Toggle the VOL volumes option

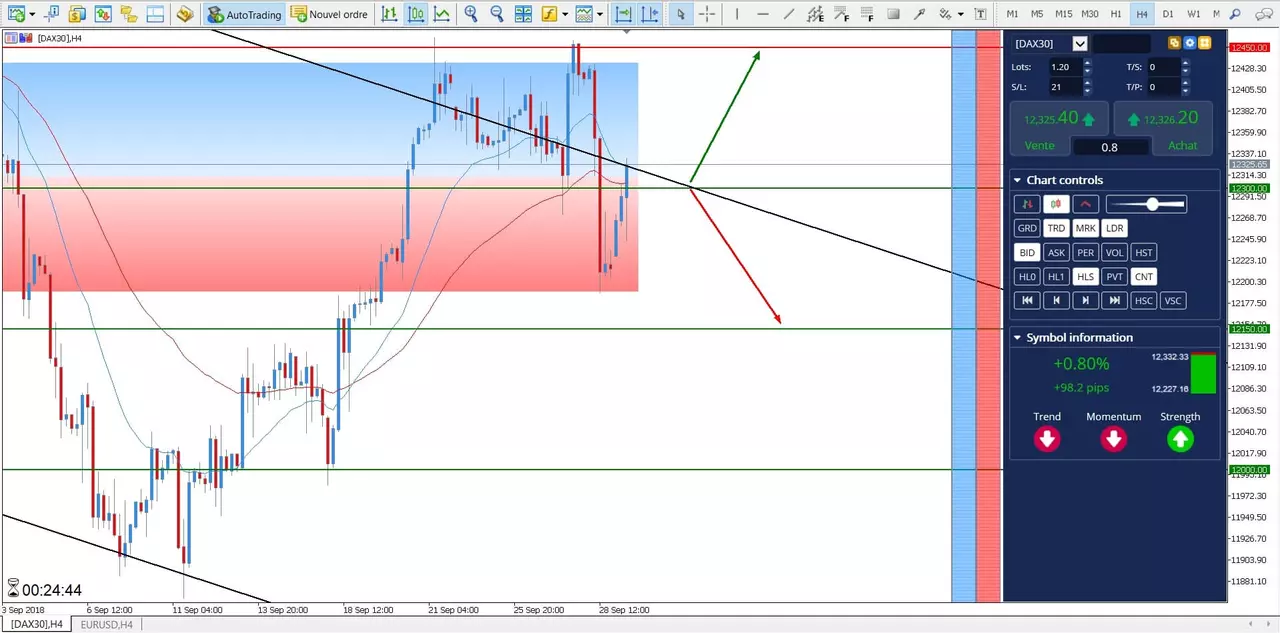1115,252
